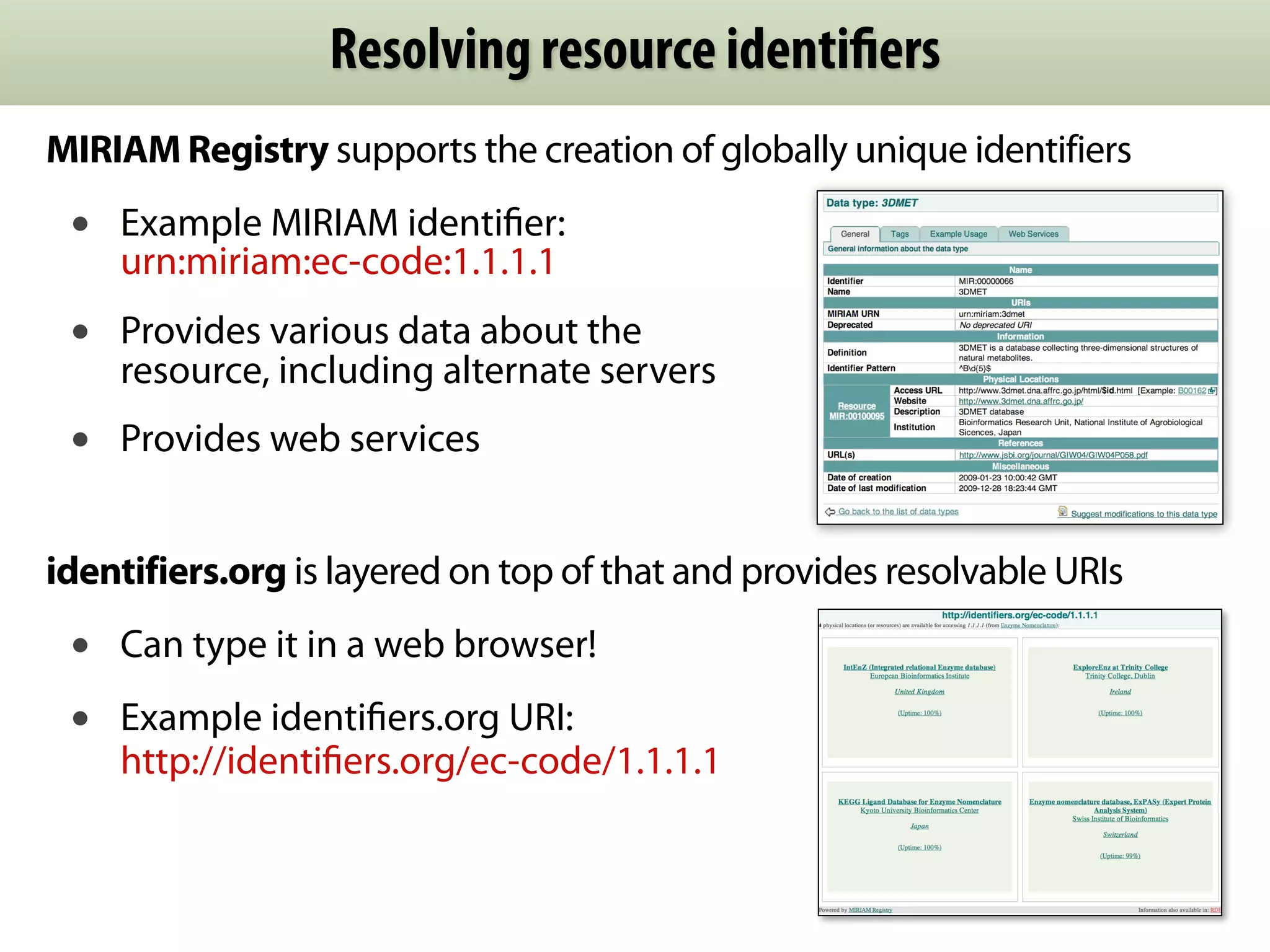Click the red 'urn:miriam:ec-code:1.1.1.1' text
1270x952 pixels.
[x=338, y=262]
